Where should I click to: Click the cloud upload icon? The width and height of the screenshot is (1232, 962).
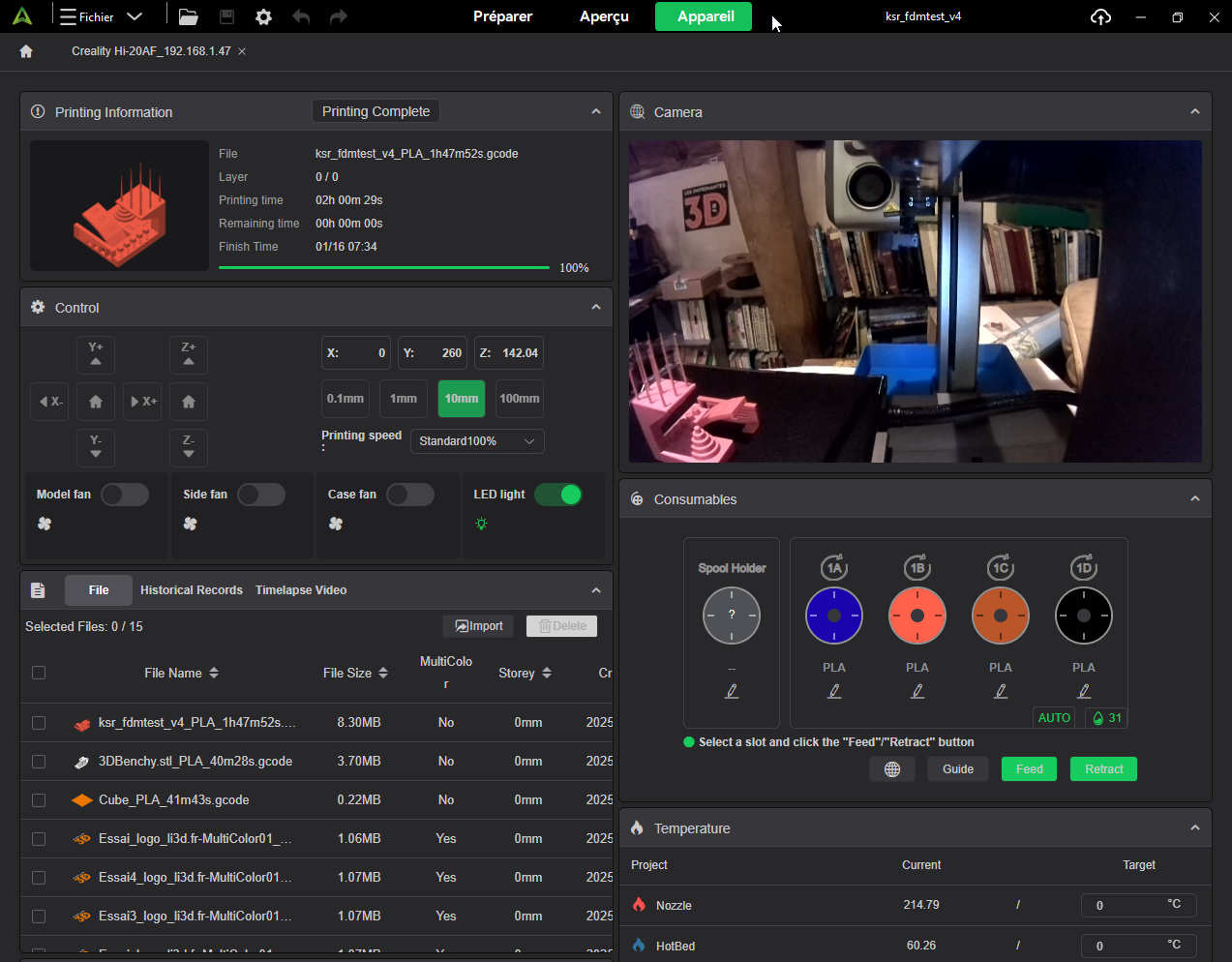(1100, 16)
